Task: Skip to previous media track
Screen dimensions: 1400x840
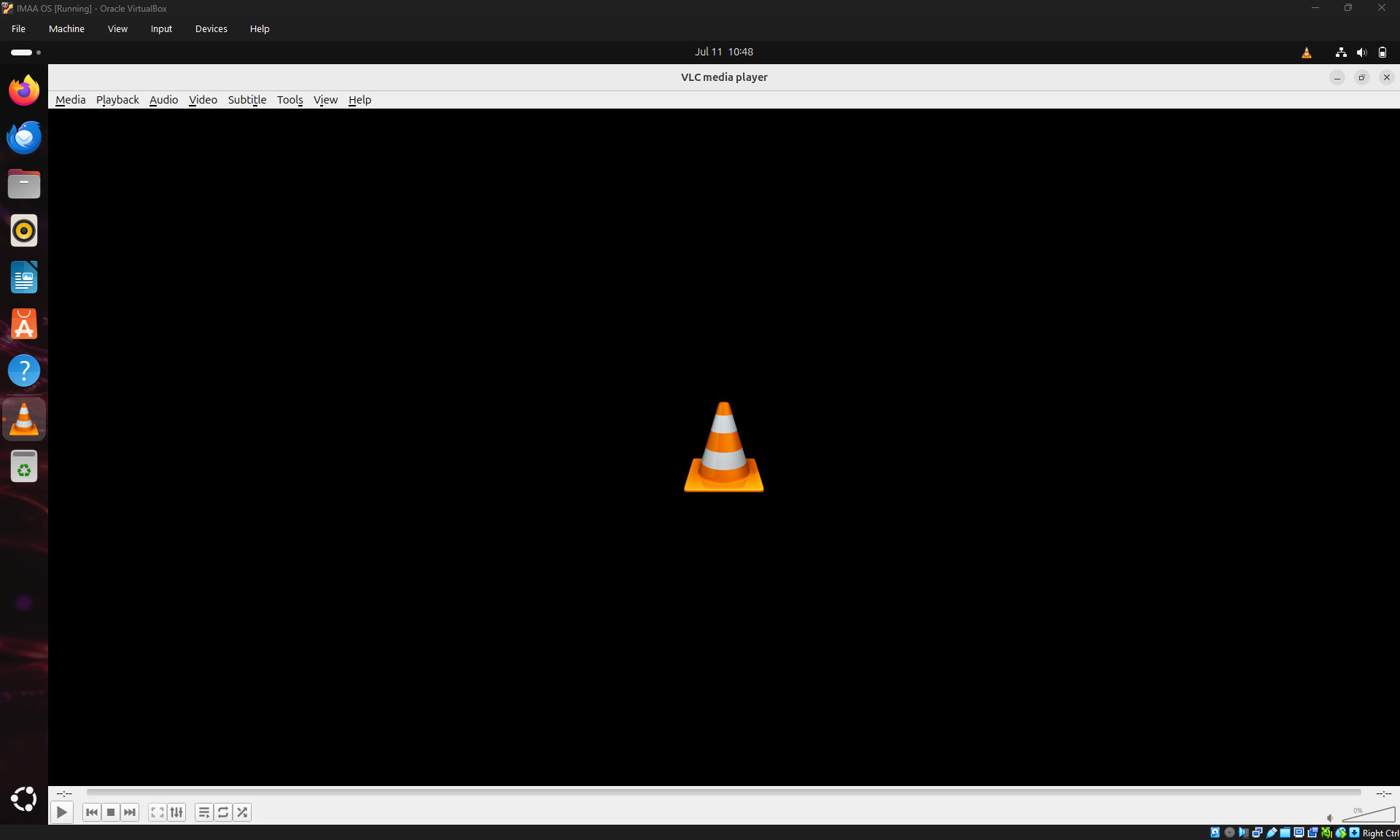Action: (92, 812)
